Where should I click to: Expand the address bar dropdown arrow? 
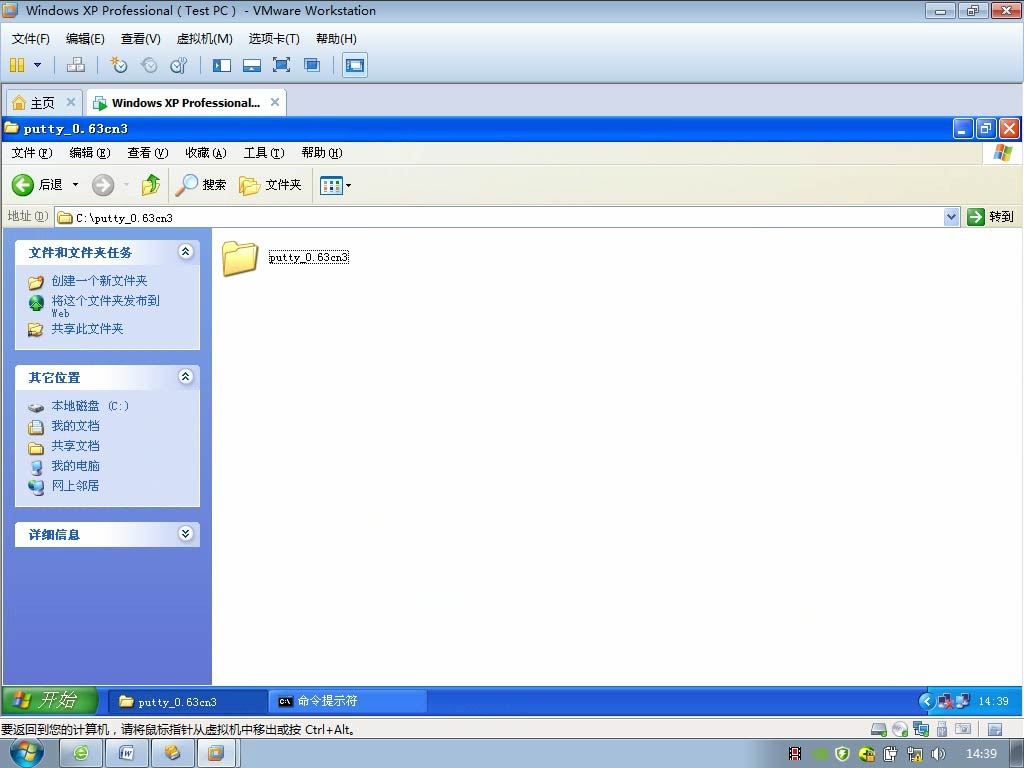[952, 217]
